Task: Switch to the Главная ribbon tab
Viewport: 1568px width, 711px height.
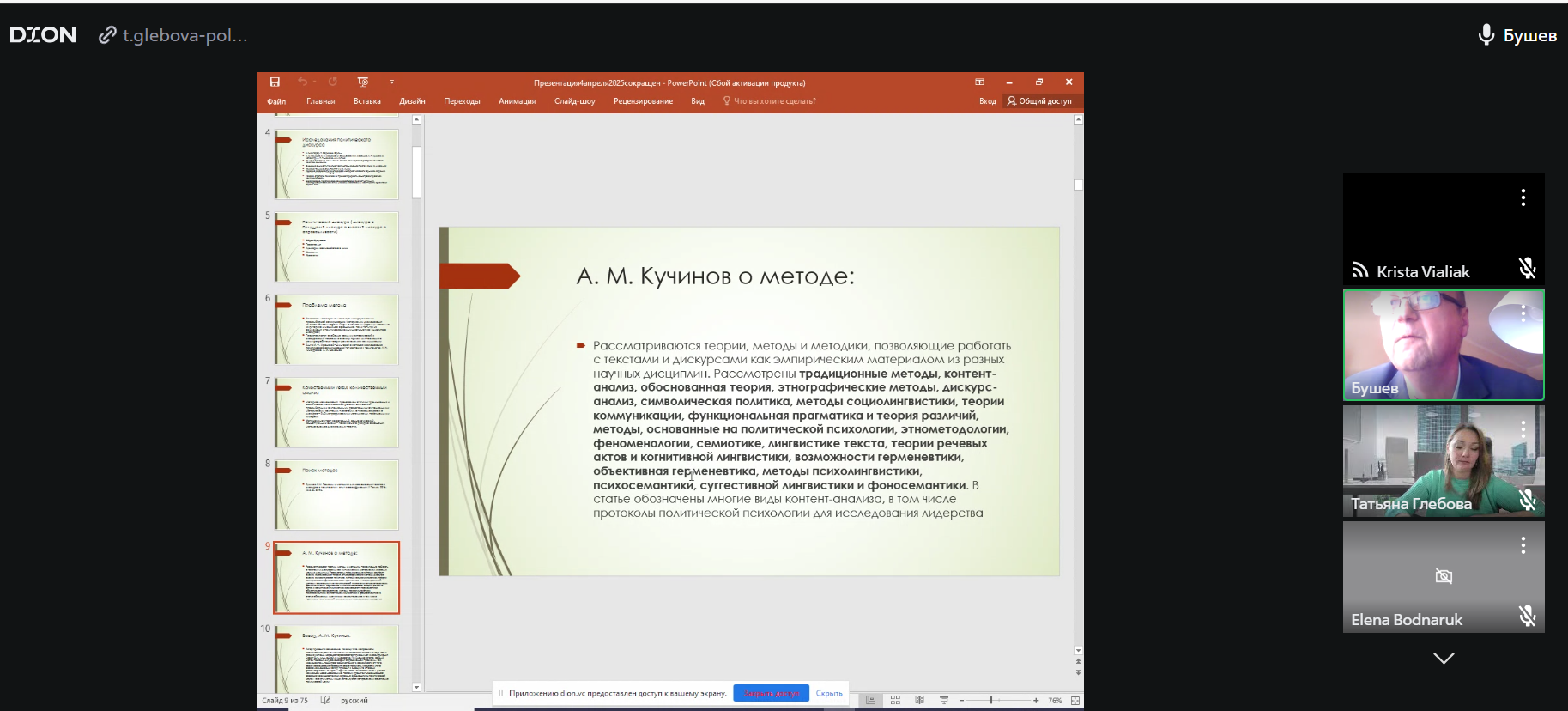Action: [321, 101]
